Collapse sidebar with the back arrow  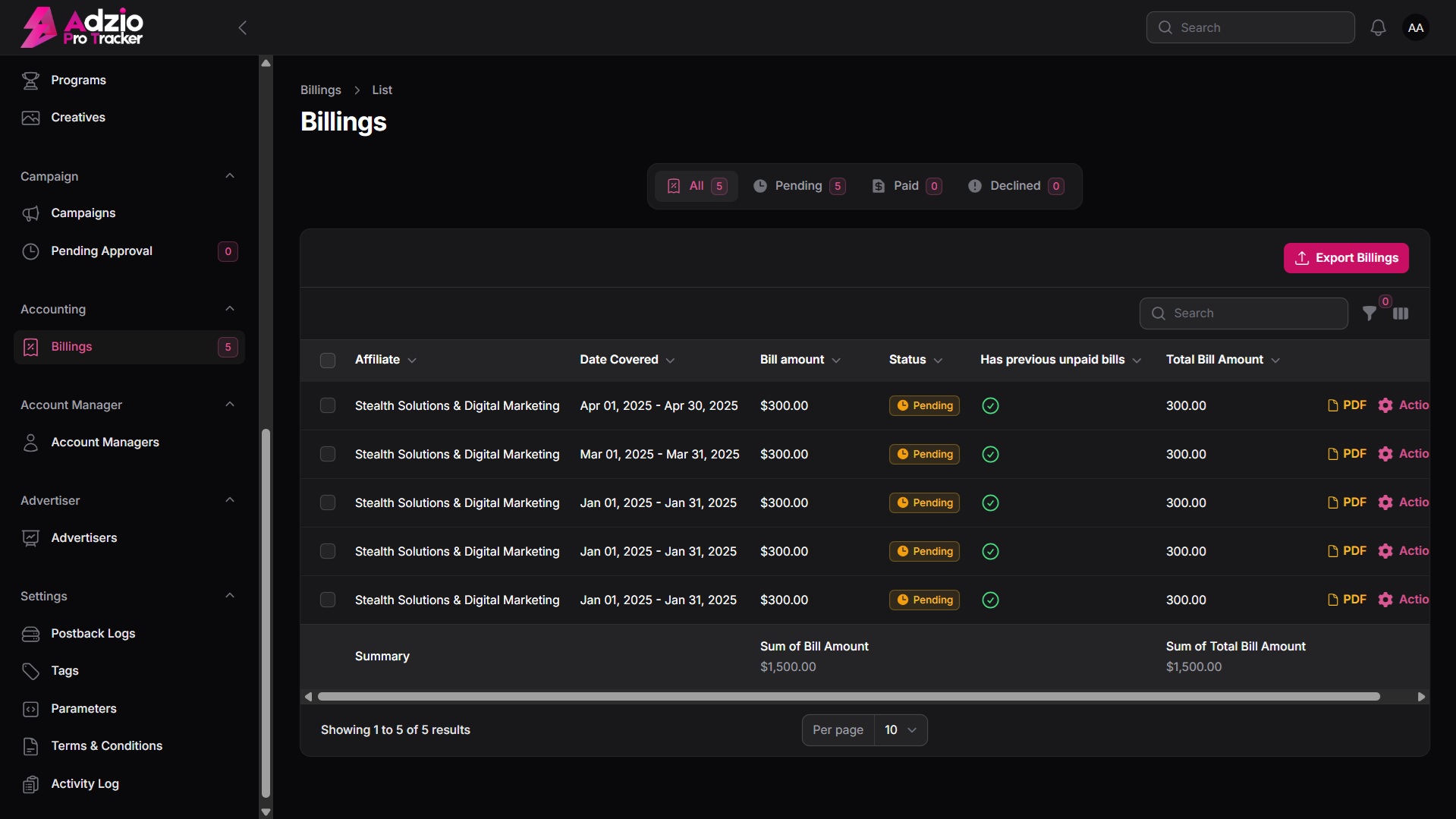(x=243, y=28)
